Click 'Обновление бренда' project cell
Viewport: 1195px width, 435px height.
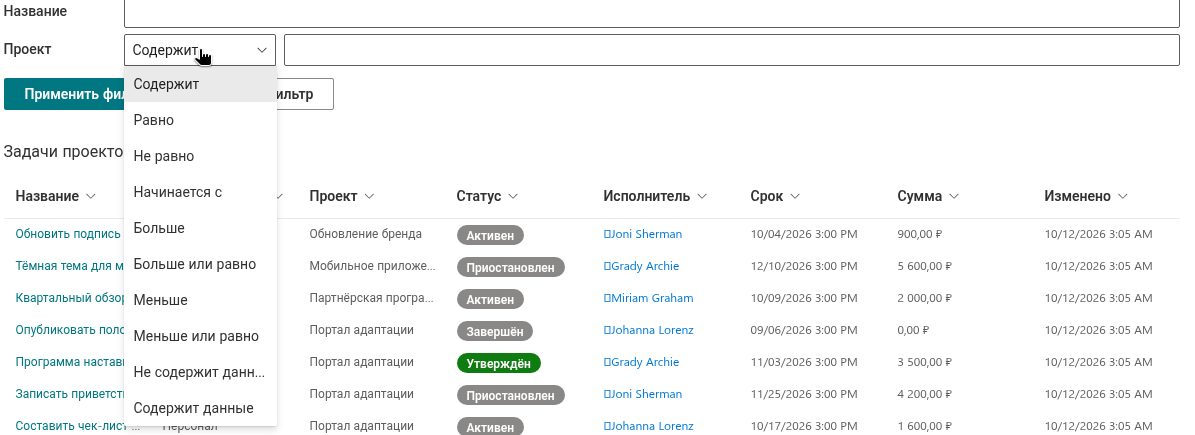[x=366, y=234]
